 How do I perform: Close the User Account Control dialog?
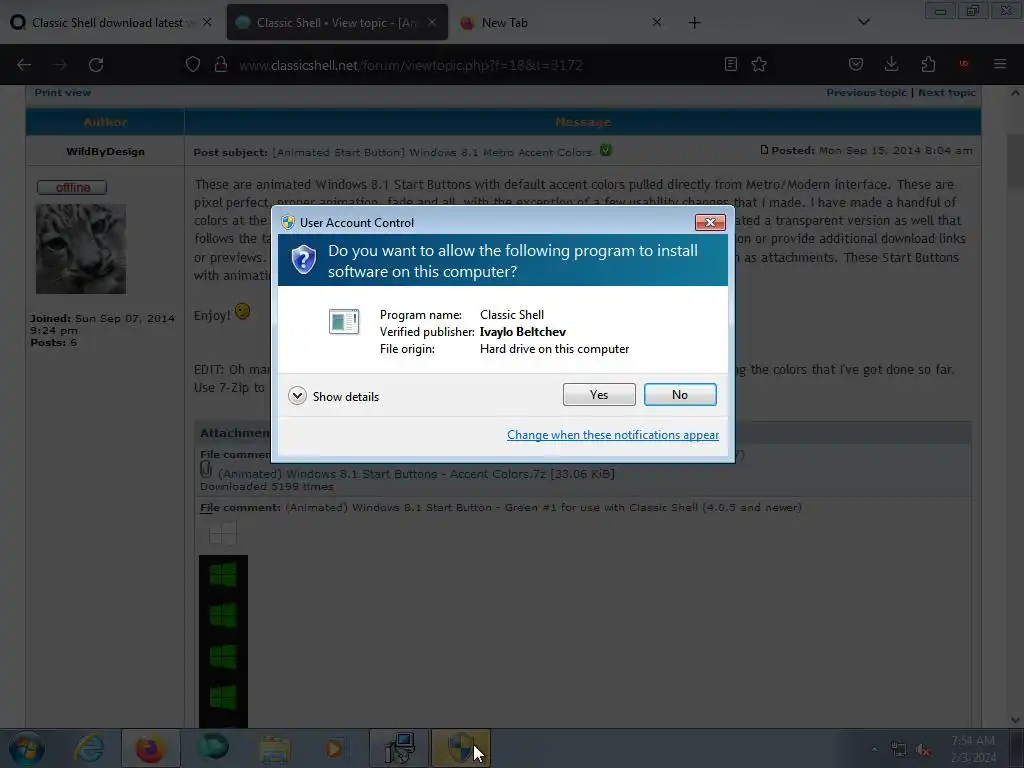[710, 223]
